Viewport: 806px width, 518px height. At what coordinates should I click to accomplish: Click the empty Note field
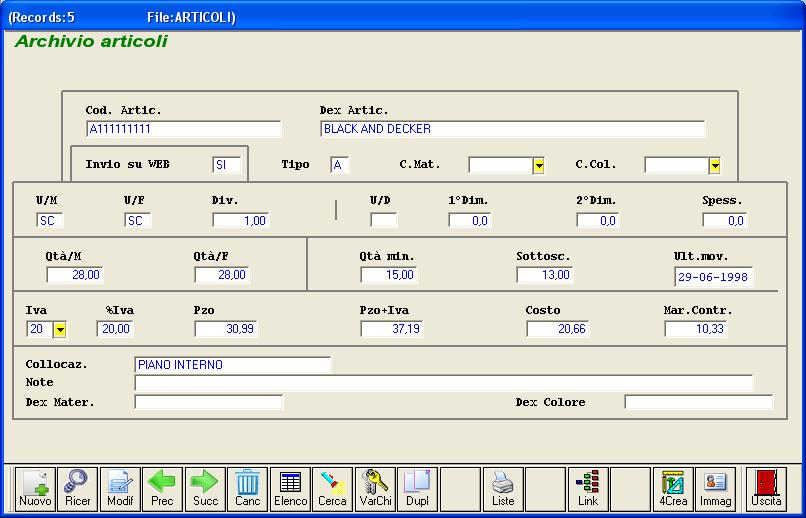pos(444,383)
